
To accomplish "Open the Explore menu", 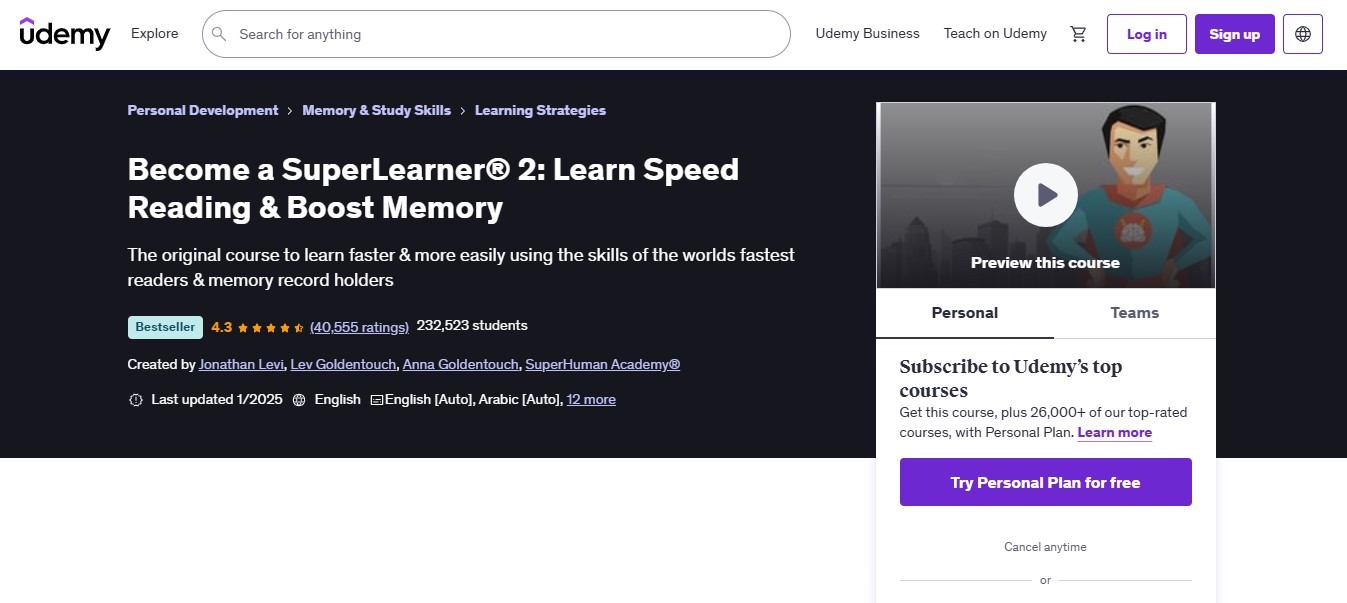I will pos(154,33).
